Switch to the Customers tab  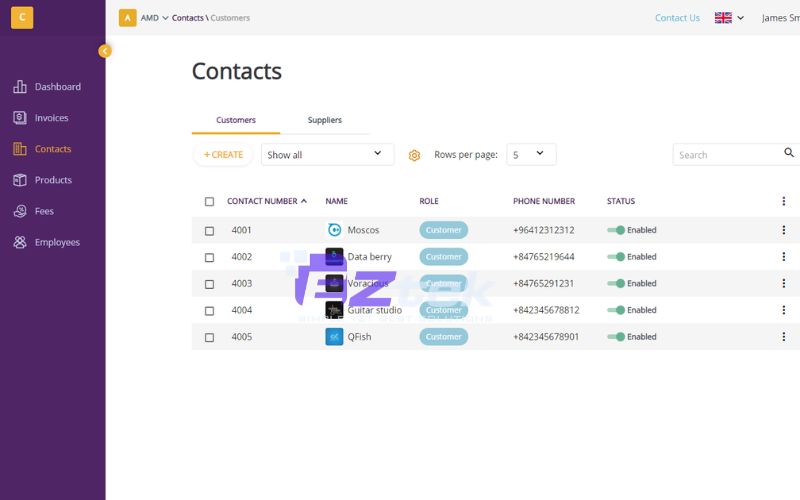point(236,120)
